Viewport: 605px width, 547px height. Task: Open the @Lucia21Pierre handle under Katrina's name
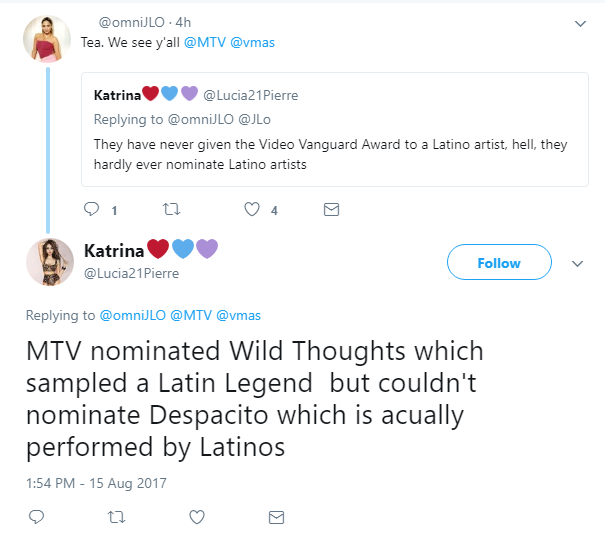coord(132,274)
